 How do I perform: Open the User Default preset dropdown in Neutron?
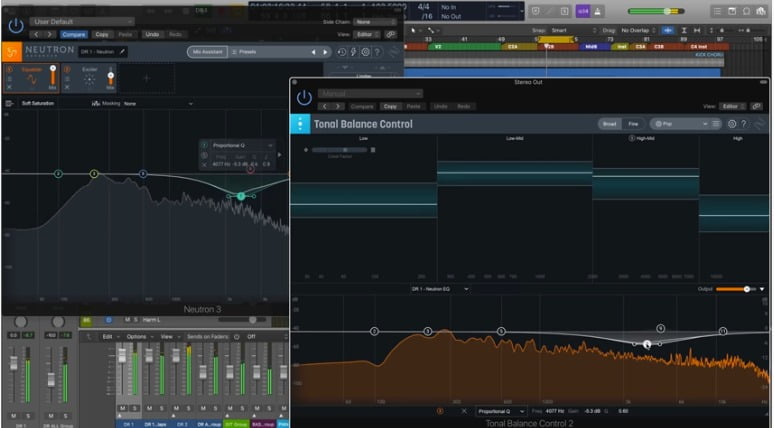82,22
